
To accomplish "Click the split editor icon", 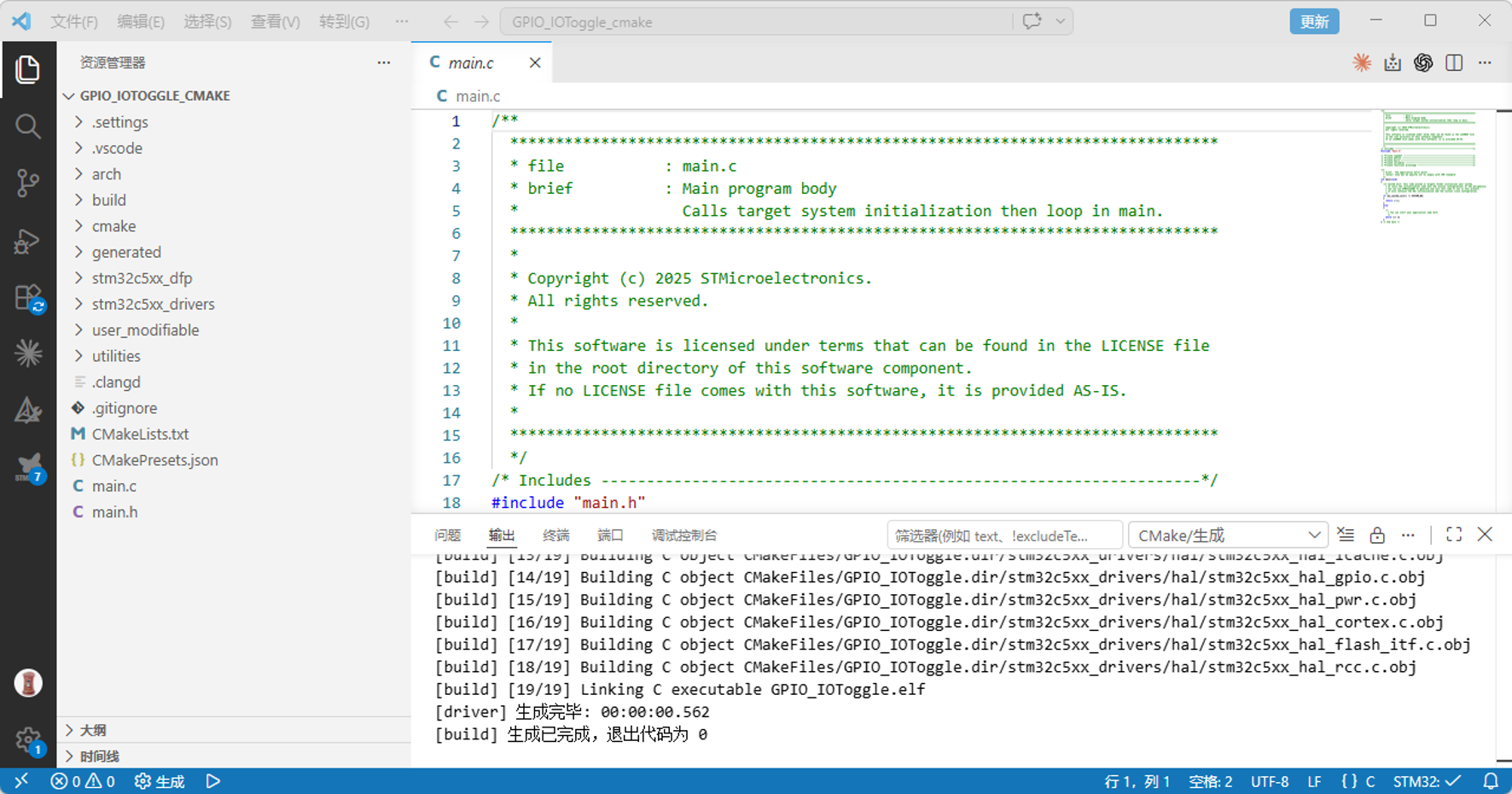I will (x=1454, y=62).
